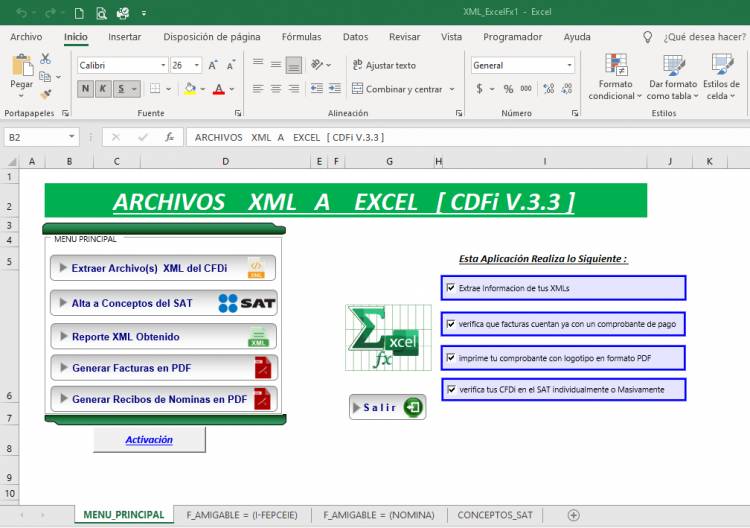Click the ¿Qué desea hacer? search box
The width and height of the screenshot is (750, 528).
click(x=704, y=37)
